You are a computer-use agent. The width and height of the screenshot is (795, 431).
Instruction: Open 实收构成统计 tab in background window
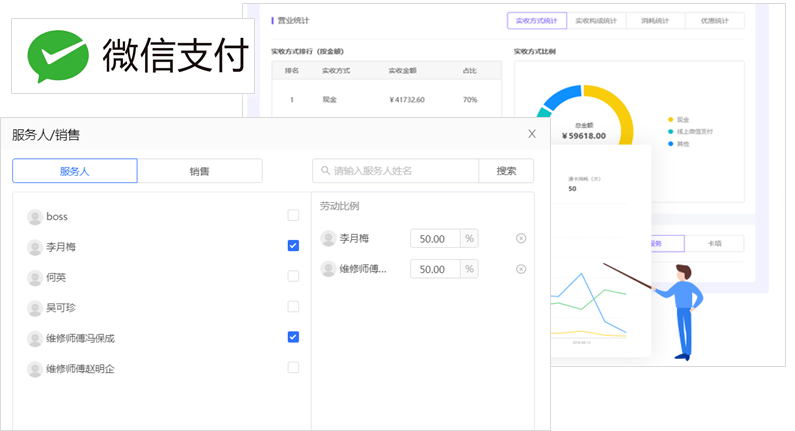pyautogui.click(x=596, y=21)
